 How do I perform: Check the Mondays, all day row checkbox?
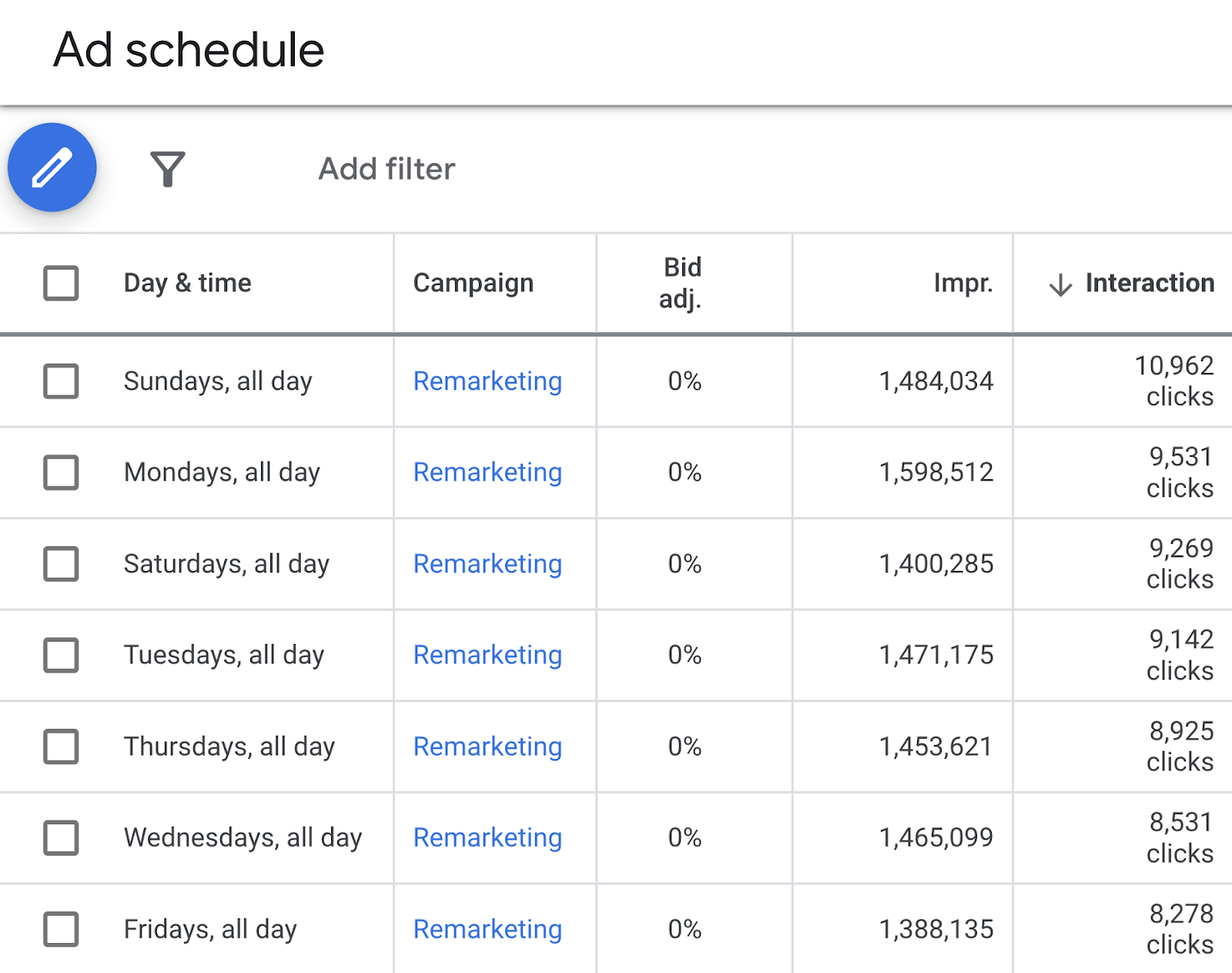(x=60, y=472)
